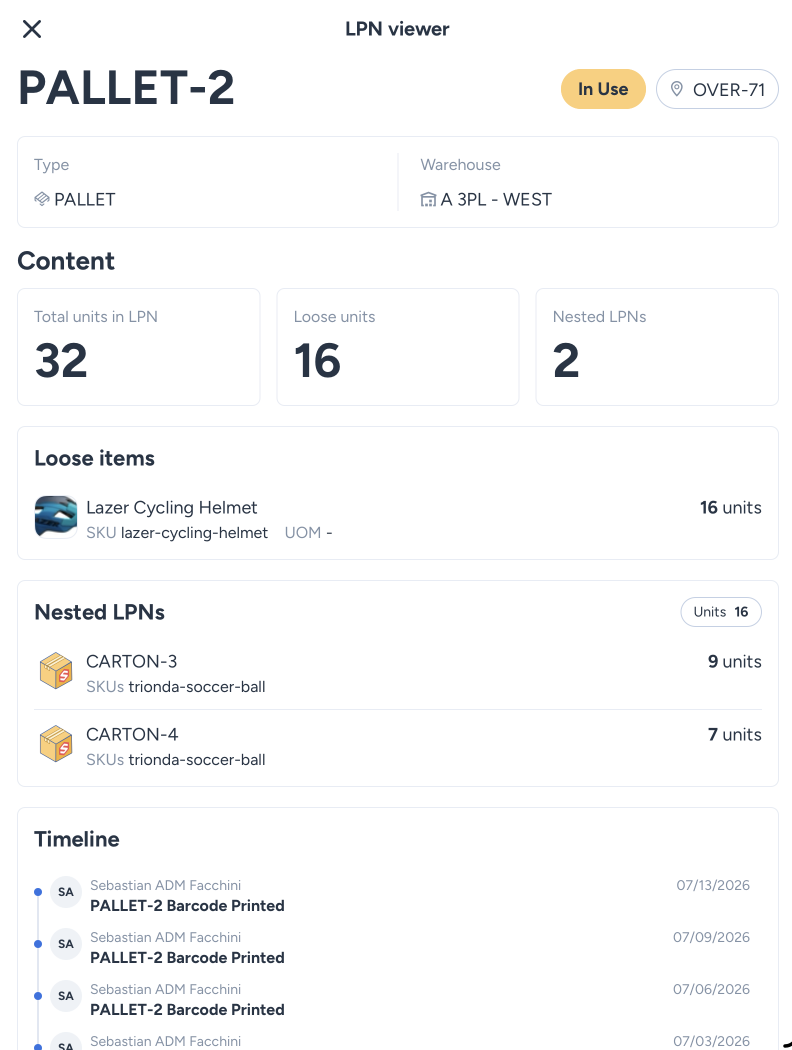Image resolution: width=792 pixels, height=1050 pixels.
Task: Click the CARTON-3 box icon
Action: 56,670
